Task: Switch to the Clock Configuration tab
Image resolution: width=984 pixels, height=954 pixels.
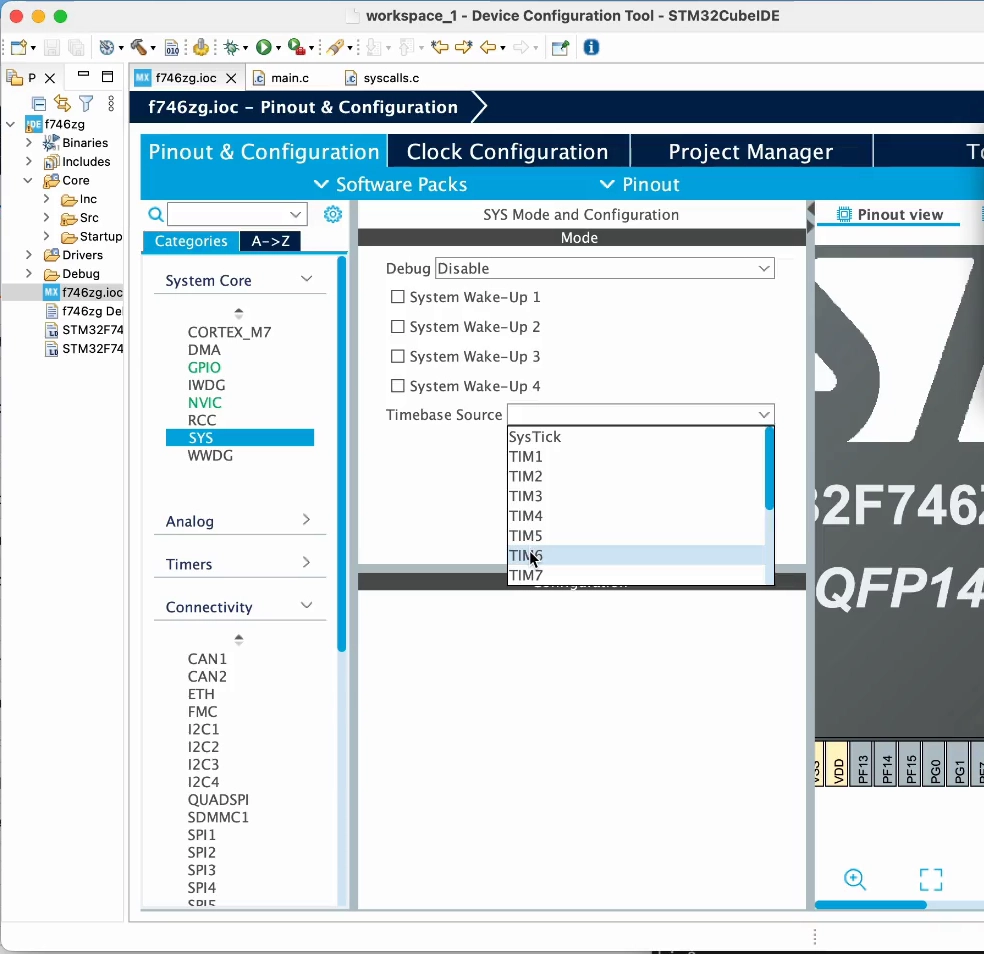Action: [x=507, y=151]
